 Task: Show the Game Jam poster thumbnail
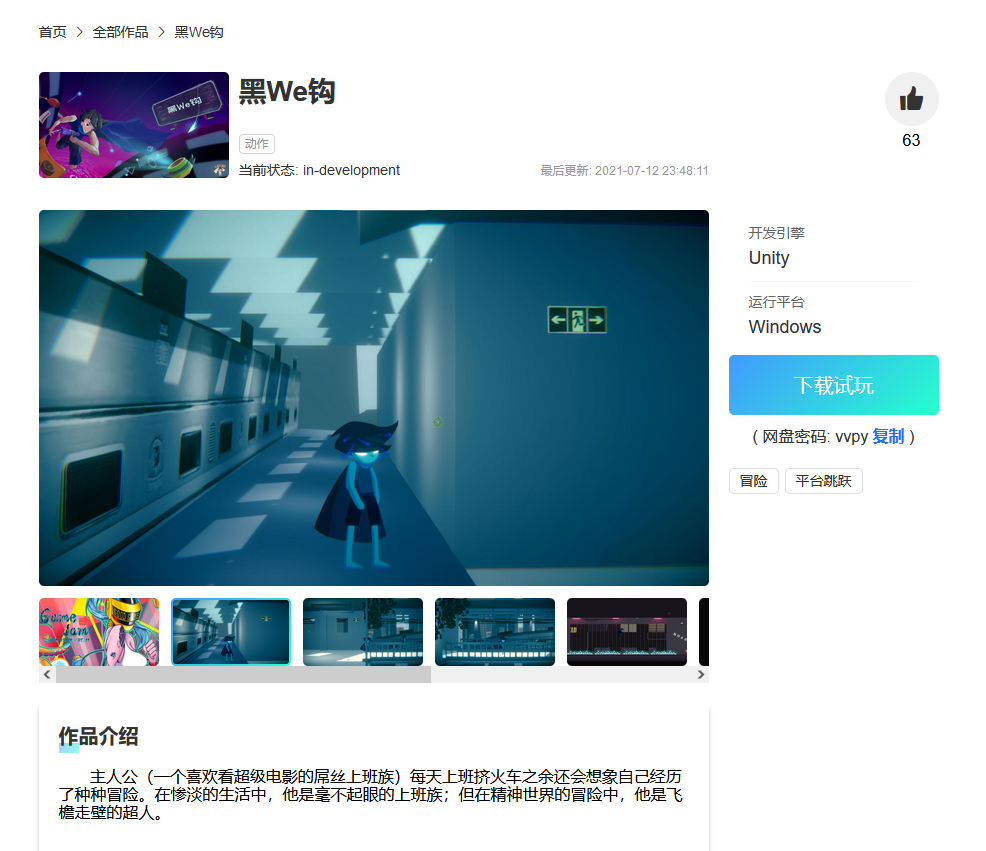[99, 631]
